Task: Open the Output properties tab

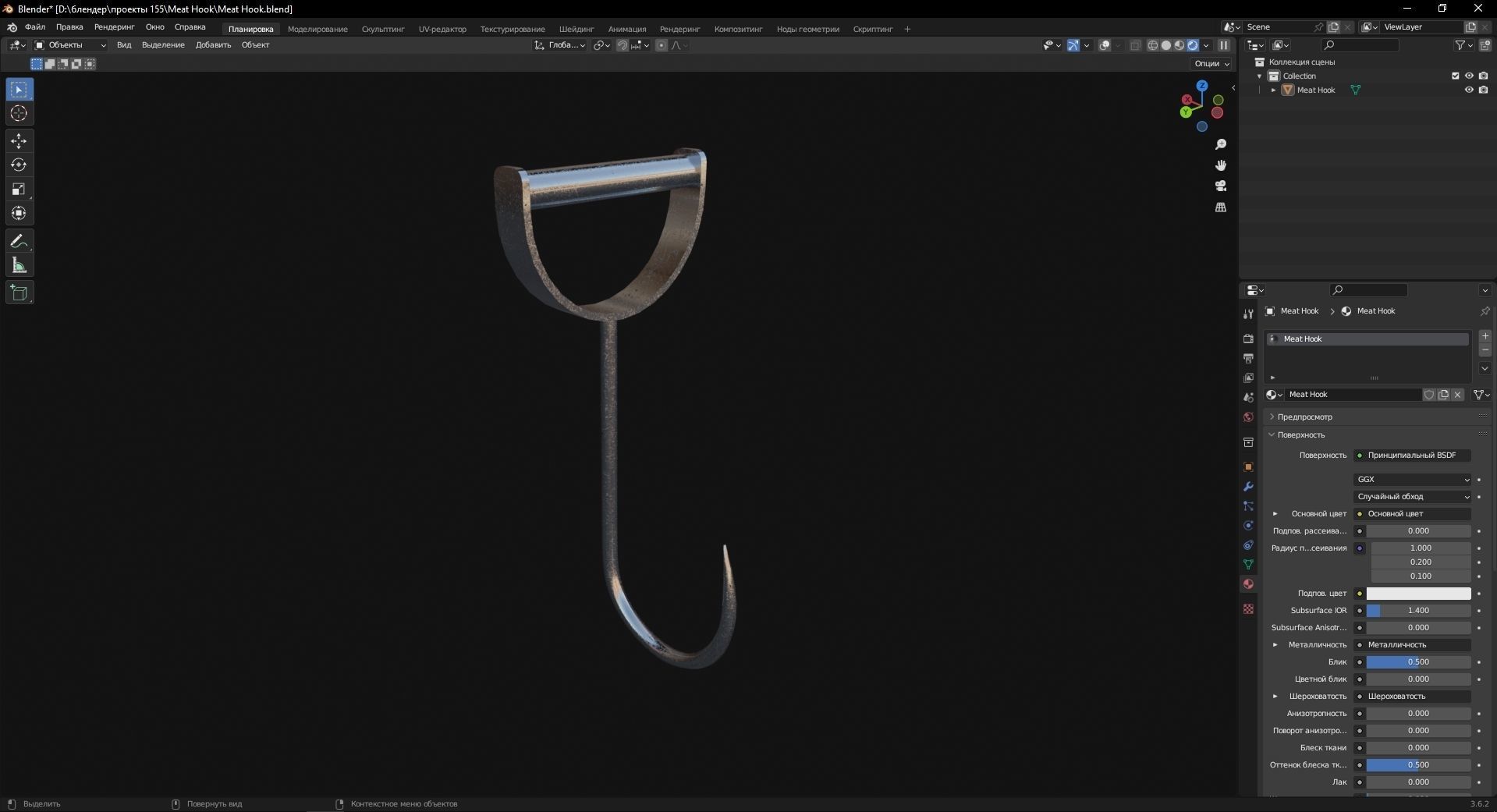Action: tap(1248, 358)
